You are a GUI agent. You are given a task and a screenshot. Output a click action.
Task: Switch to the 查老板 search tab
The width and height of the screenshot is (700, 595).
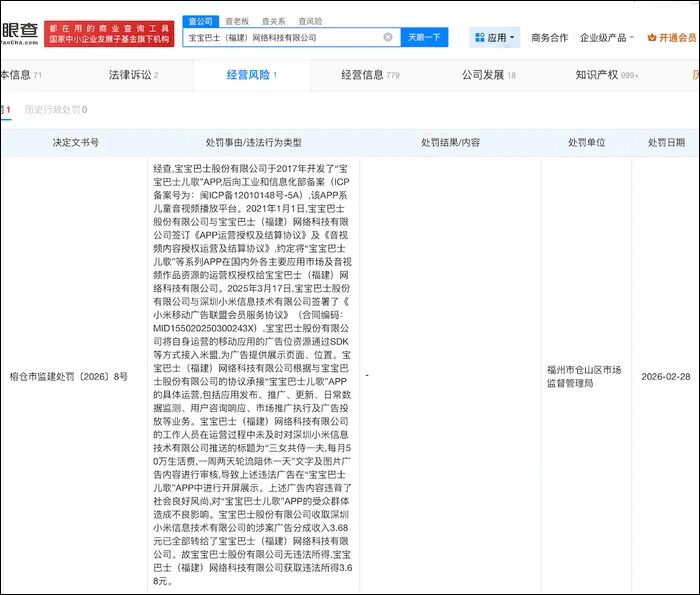(238, 20)
